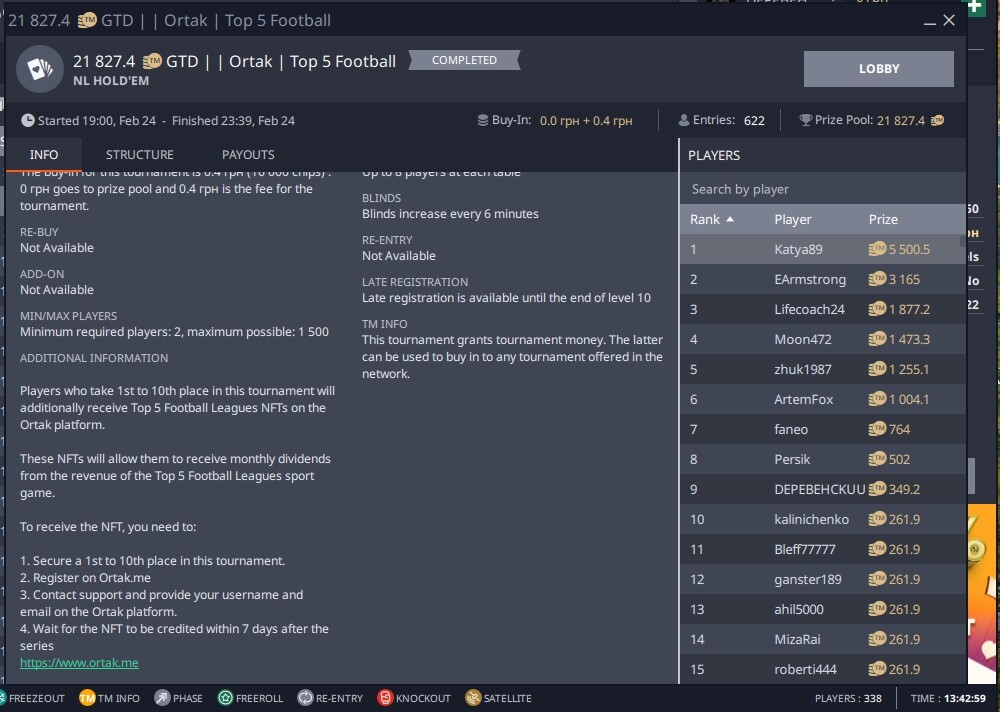Open the PAYOUTS tab
Image resolution: width=1000 pixels, height=712 pixels.
pos(248,154)
